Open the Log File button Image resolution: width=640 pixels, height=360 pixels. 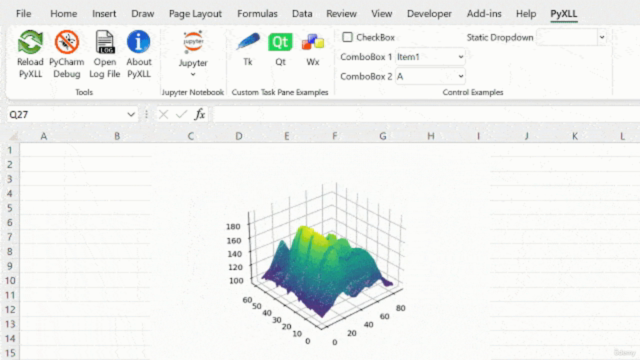[104, 54]
